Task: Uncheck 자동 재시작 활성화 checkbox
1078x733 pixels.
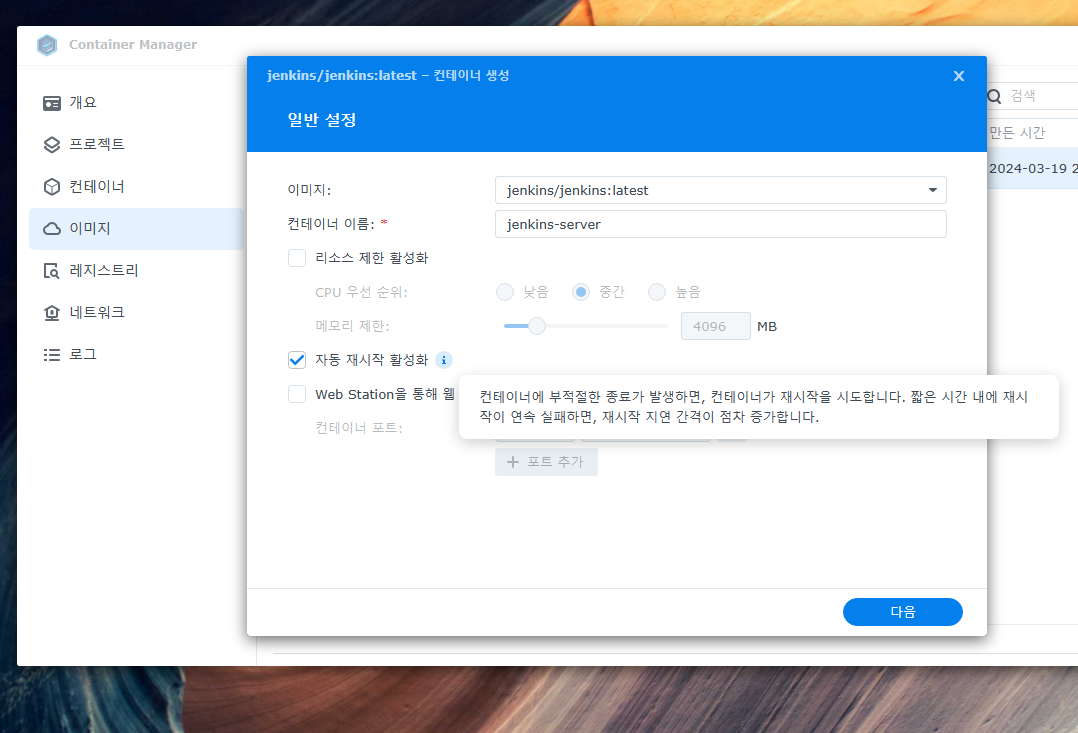Action: tap(297, 360)
